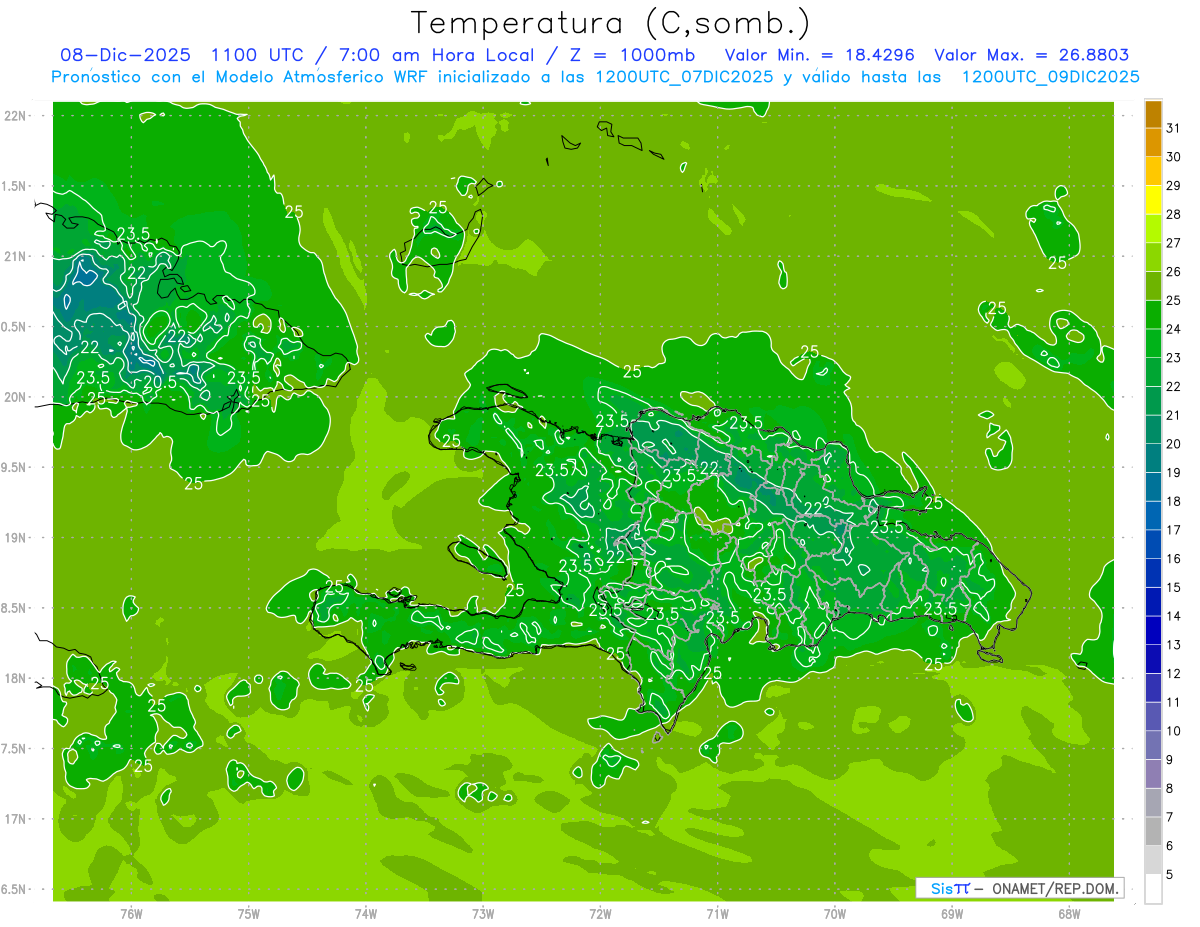The height and width of the screenshot is (927, 1200).
Task: Pick the yellow swatch between 28 and 29
Action: [x=1153, y=200]
